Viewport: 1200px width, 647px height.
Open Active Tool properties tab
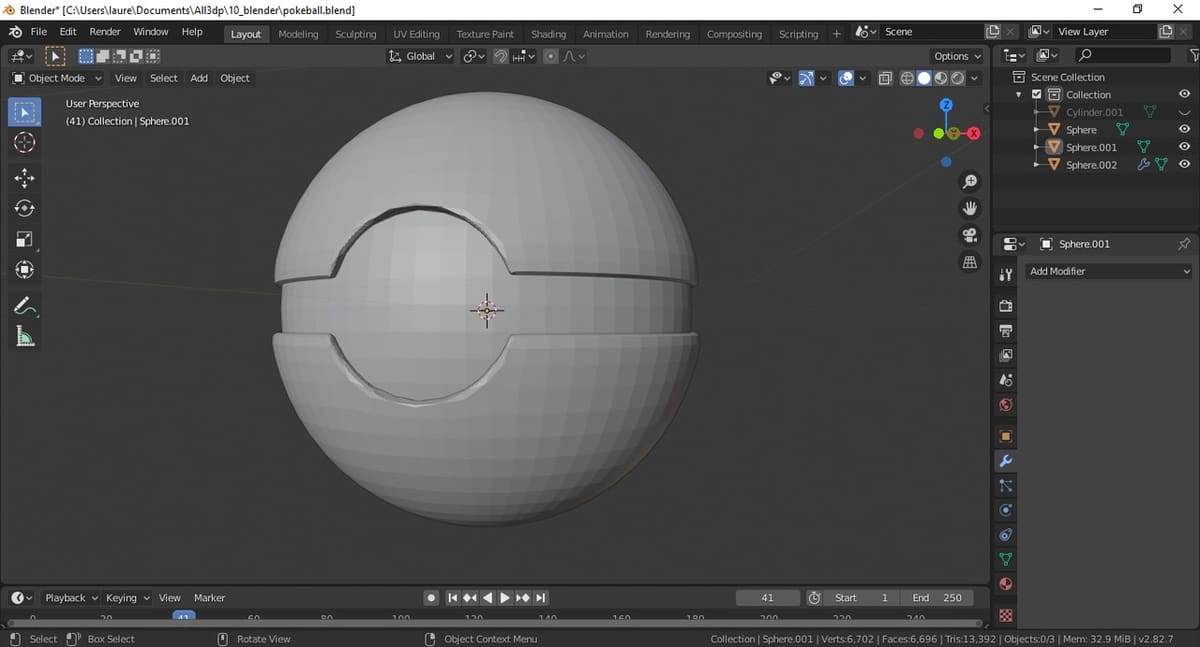pos(1006,273)
